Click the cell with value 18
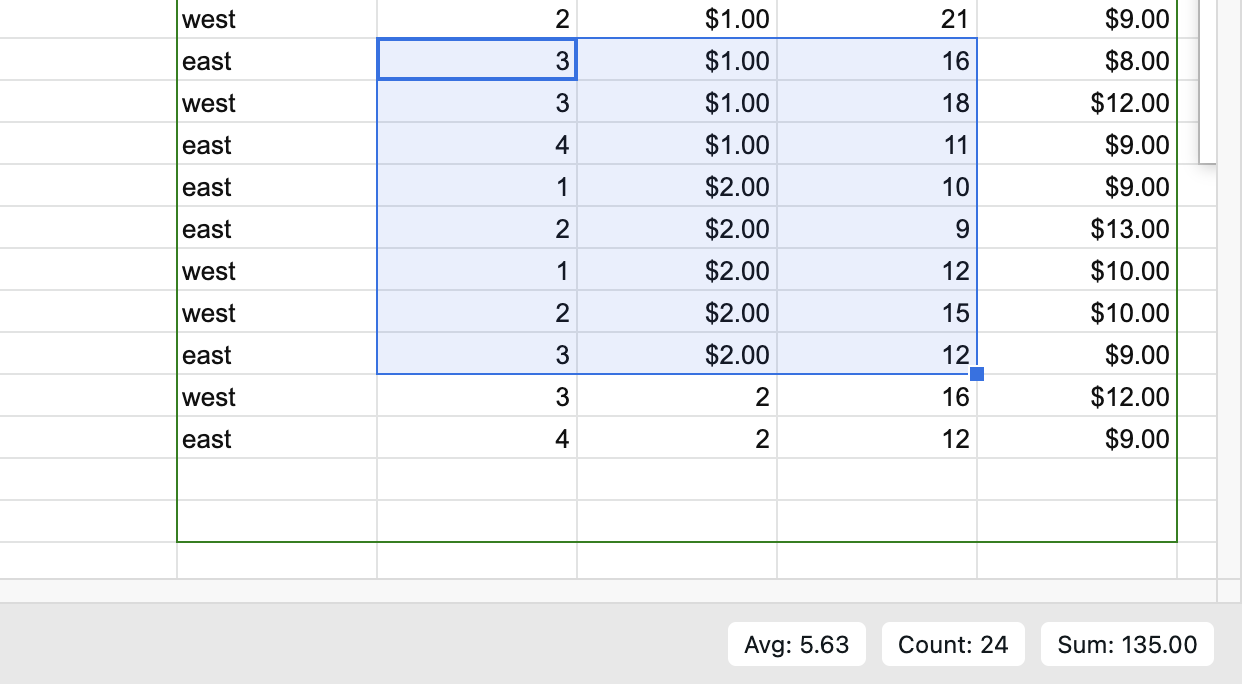The height and width of the screenshot is (688, 1248). click(877, 103)
